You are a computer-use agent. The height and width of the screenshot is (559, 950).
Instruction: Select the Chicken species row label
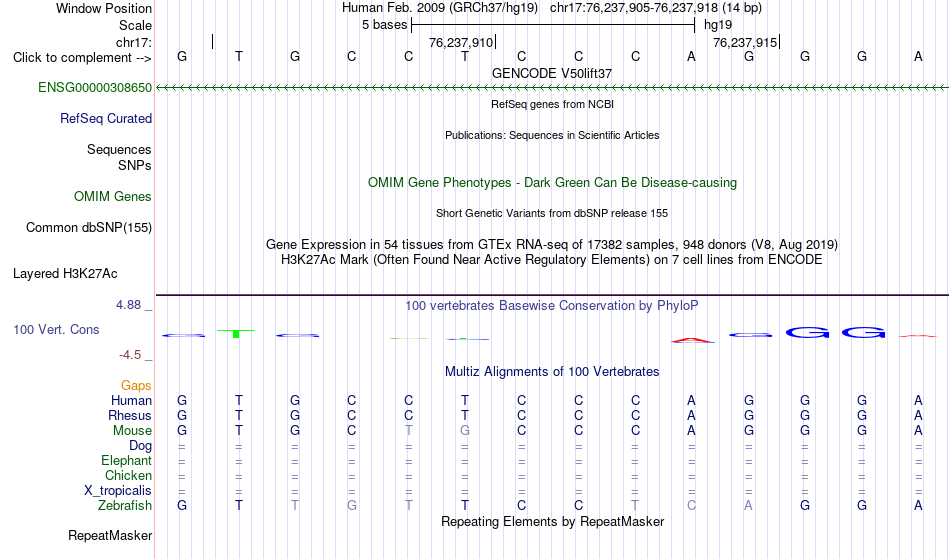pyautogui.click(x=128, y=476)
